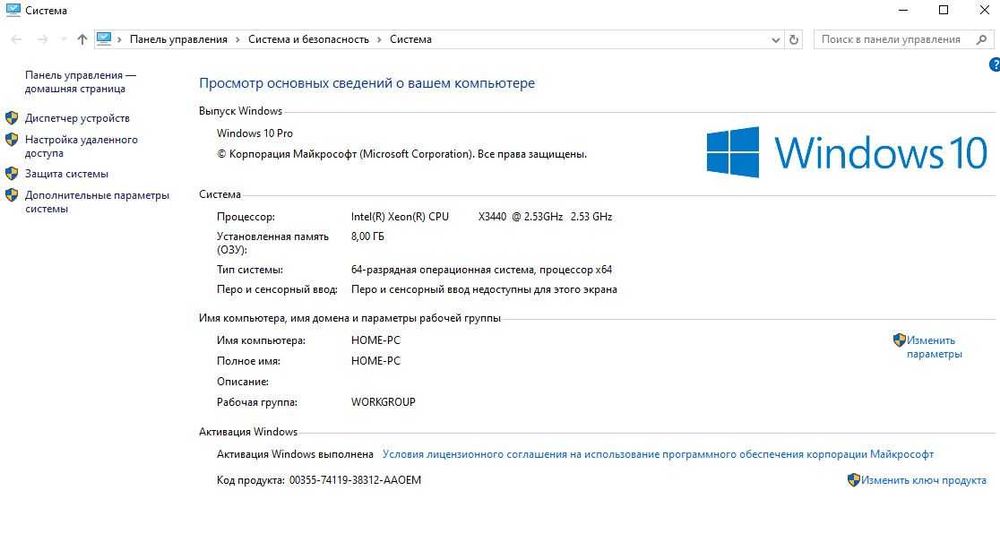Viewport: 1000px width, 559px height.
Task: Open Дополнительные параметры системы
Action: (97, 201)
